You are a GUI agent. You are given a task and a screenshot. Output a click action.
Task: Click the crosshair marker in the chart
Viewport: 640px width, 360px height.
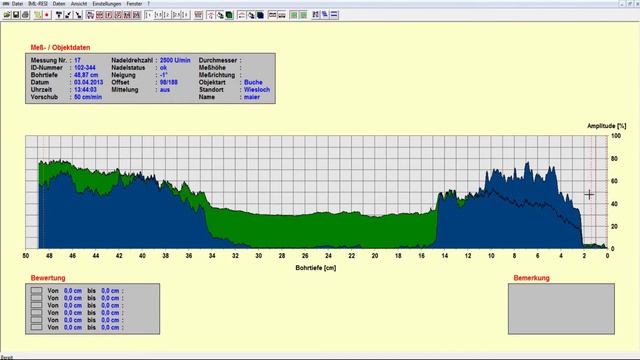[x=589, y=195]
